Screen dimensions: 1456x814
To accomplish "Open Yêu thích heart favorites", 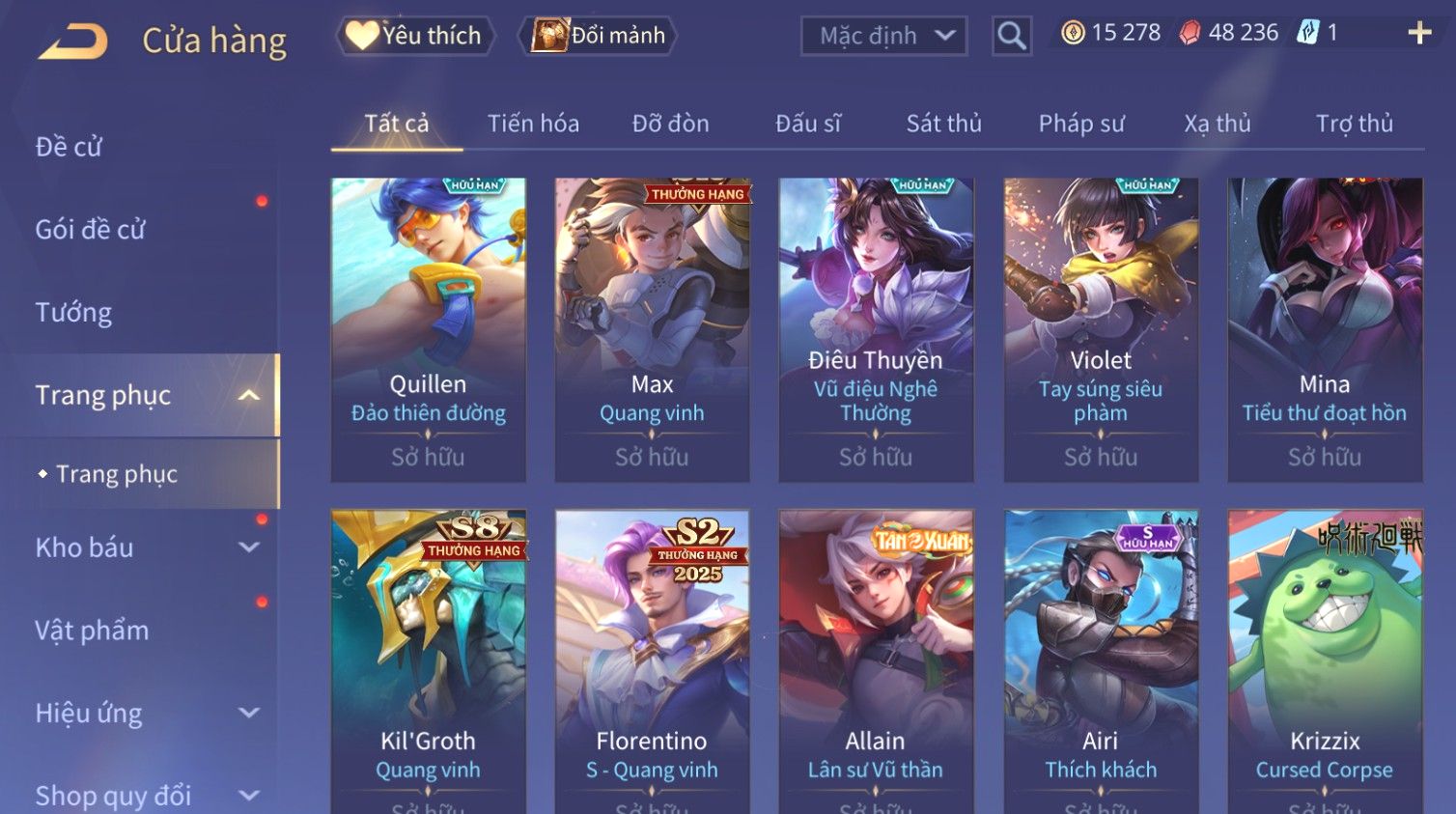I will (415, 36).
